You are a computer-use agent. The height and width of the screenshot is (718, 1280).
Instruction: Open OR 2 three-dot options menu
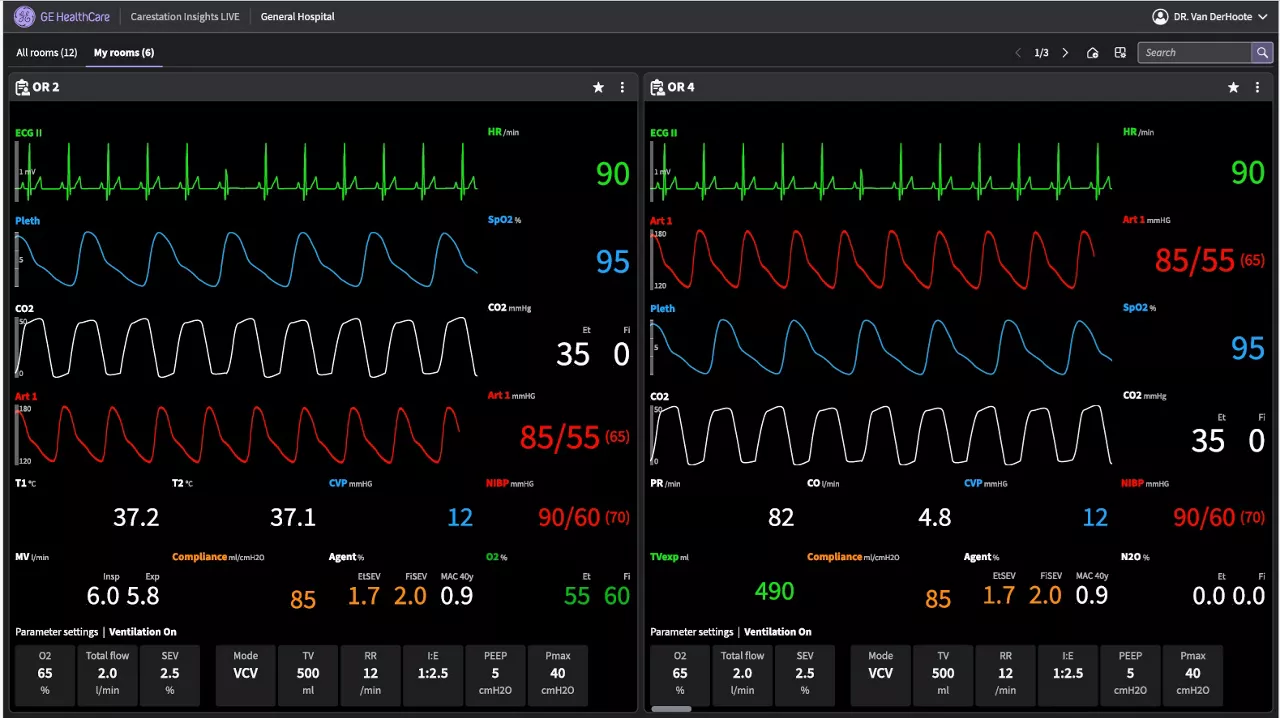622,87
